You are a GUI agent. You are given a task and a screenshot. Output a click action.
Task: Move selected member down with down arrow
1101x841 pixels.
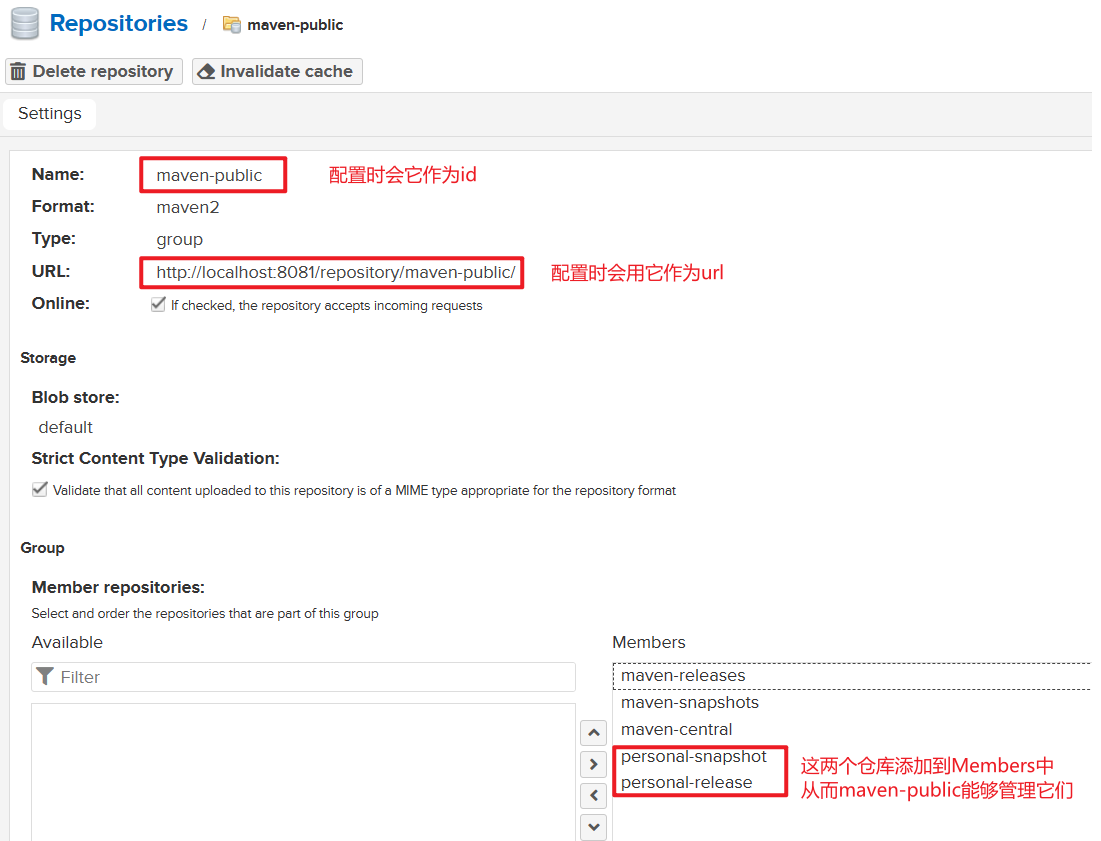593,827
